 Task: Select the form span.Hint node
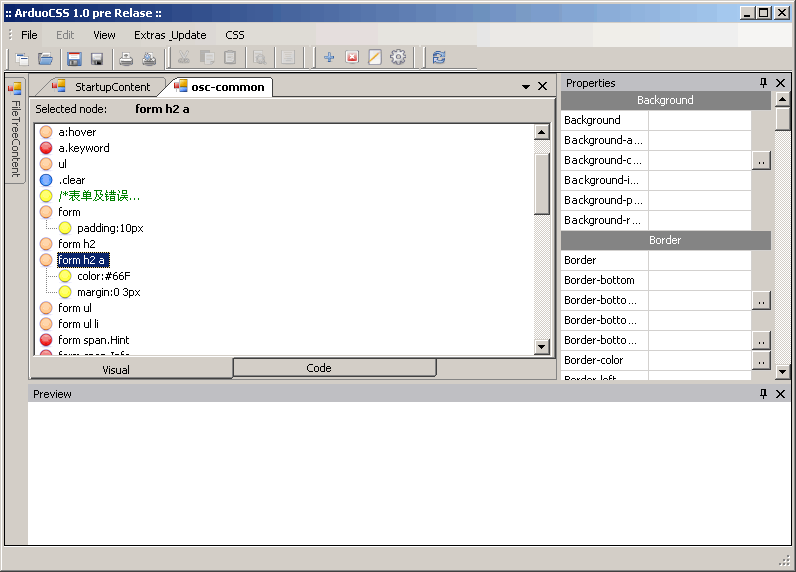click(93, 340)
